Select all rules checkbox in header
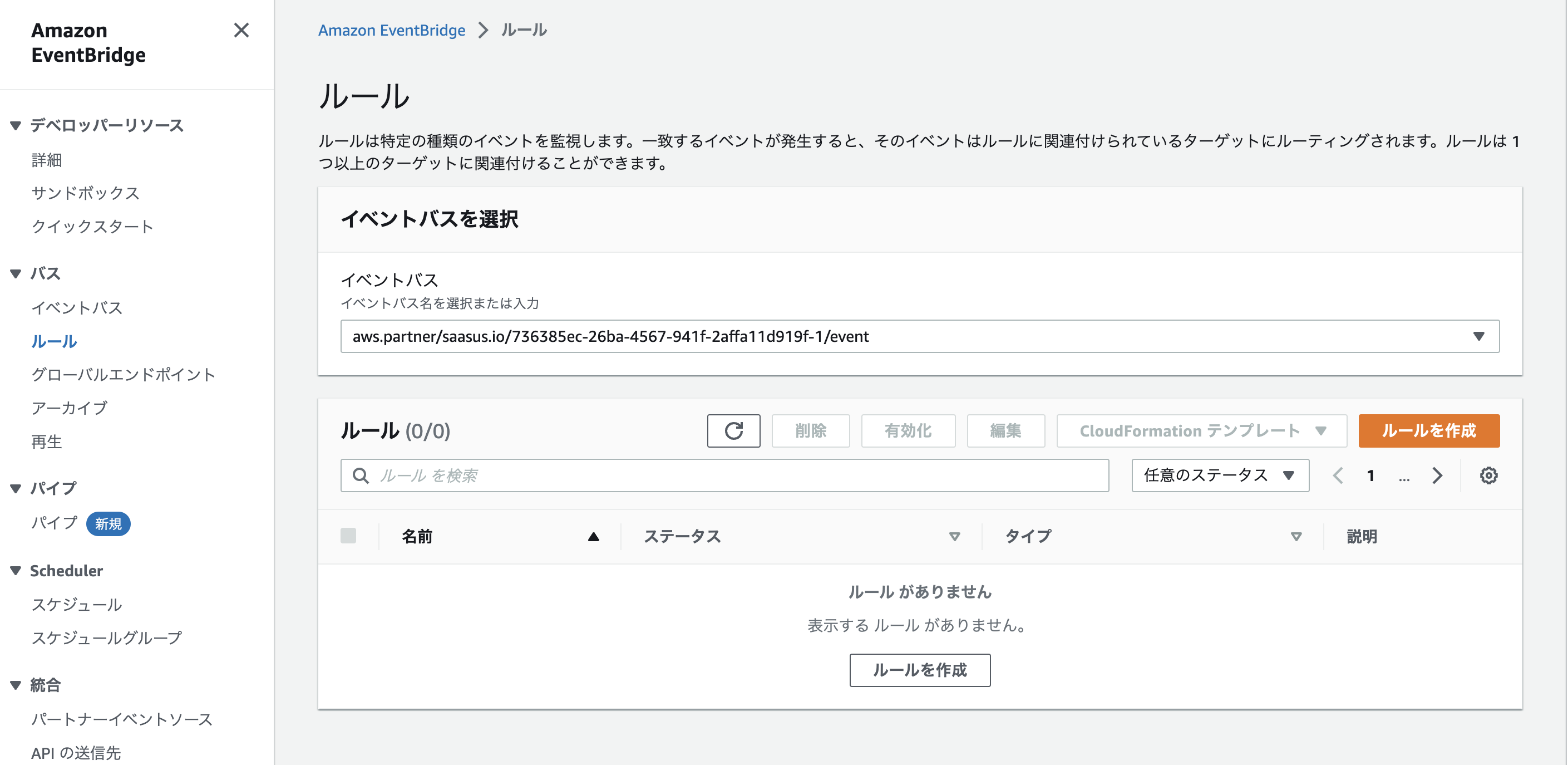The width and height of the screenshot is (1568, 765). click(348, 536)
